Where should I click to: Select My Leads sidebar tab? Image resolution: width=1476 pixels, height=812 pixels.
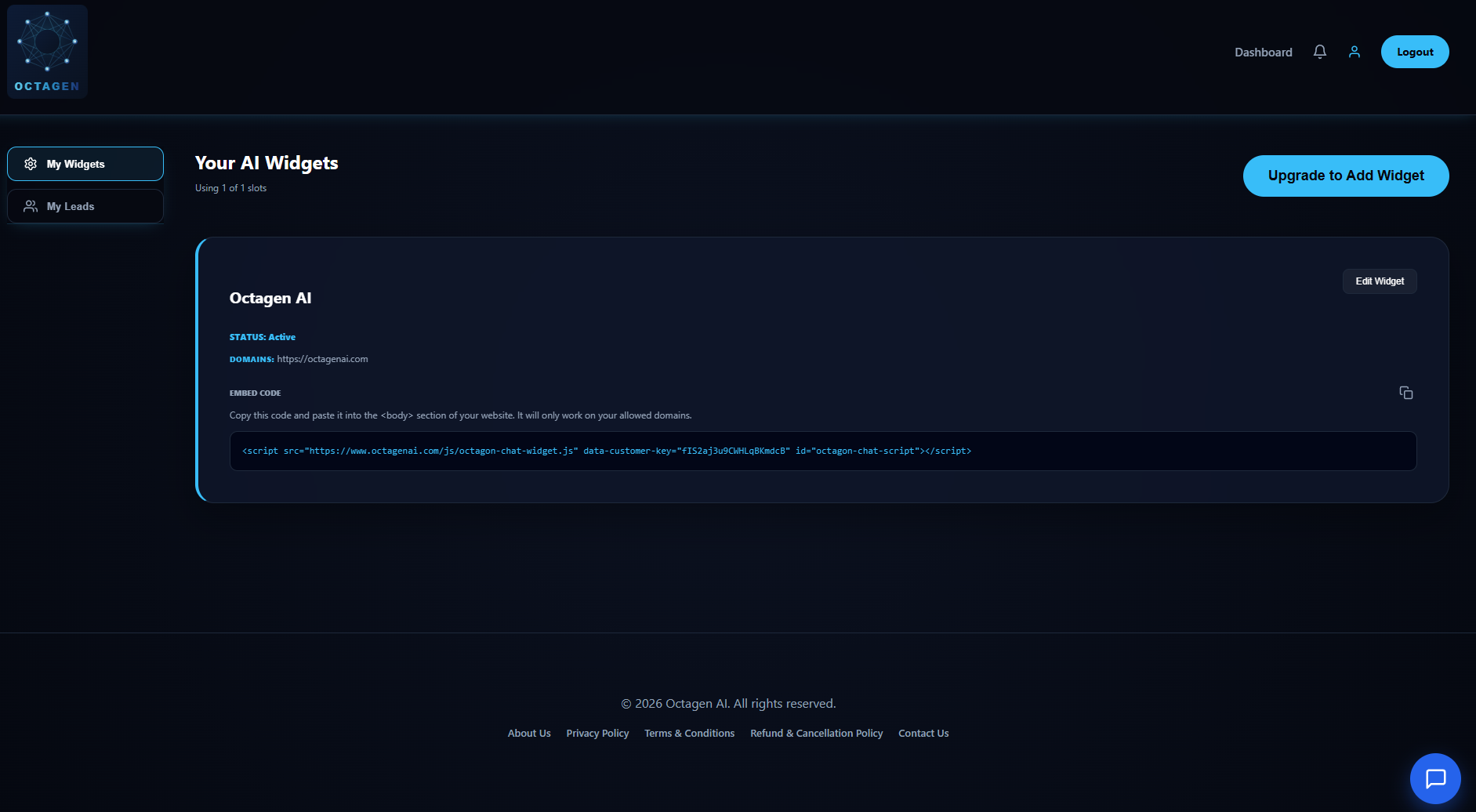pos(85,206)
